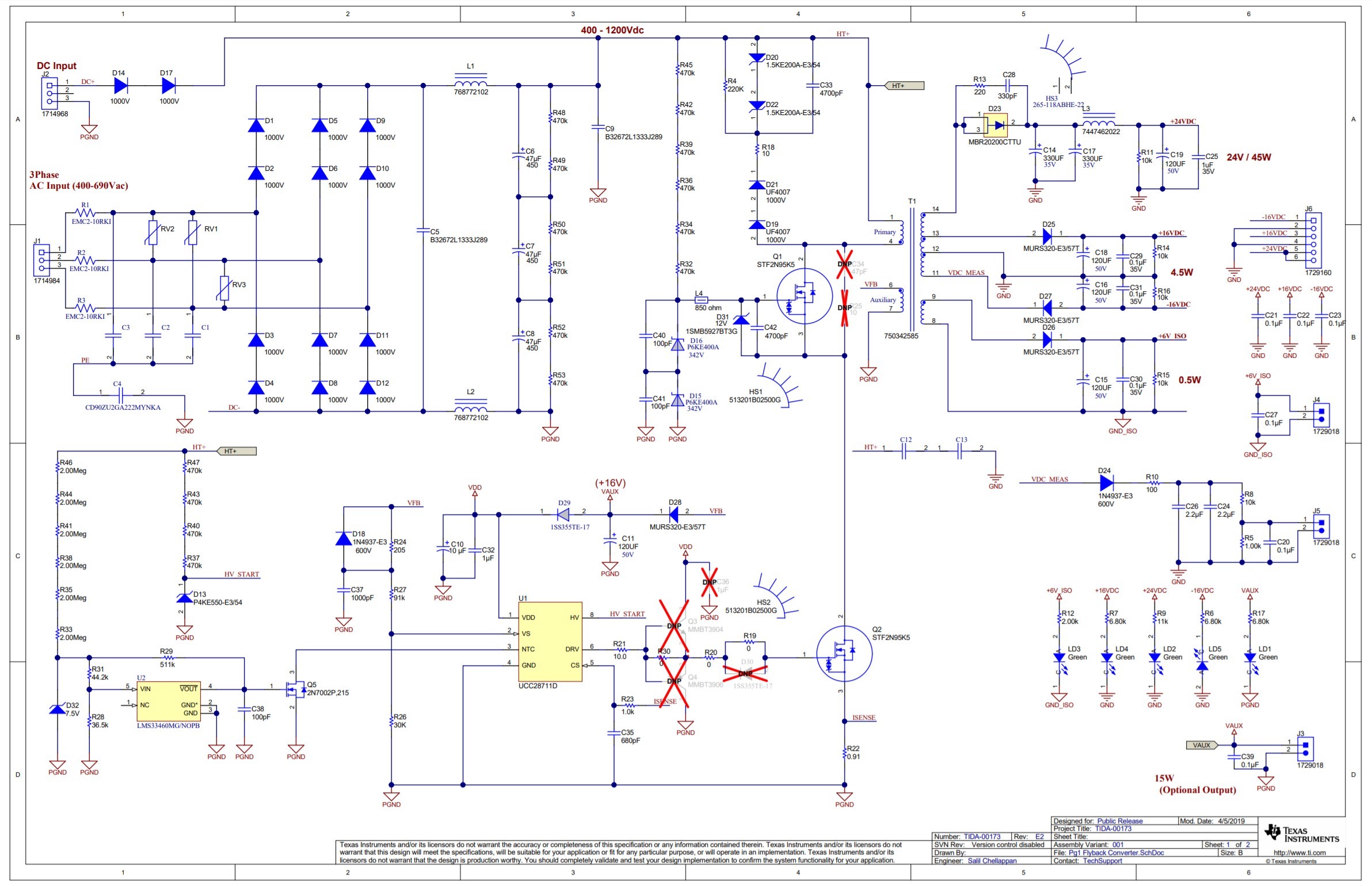Screen dimensions: 1372x886
Task: Click the Q2 STF2N95K5 MOSFET symbol
Action: coord(844,654)
